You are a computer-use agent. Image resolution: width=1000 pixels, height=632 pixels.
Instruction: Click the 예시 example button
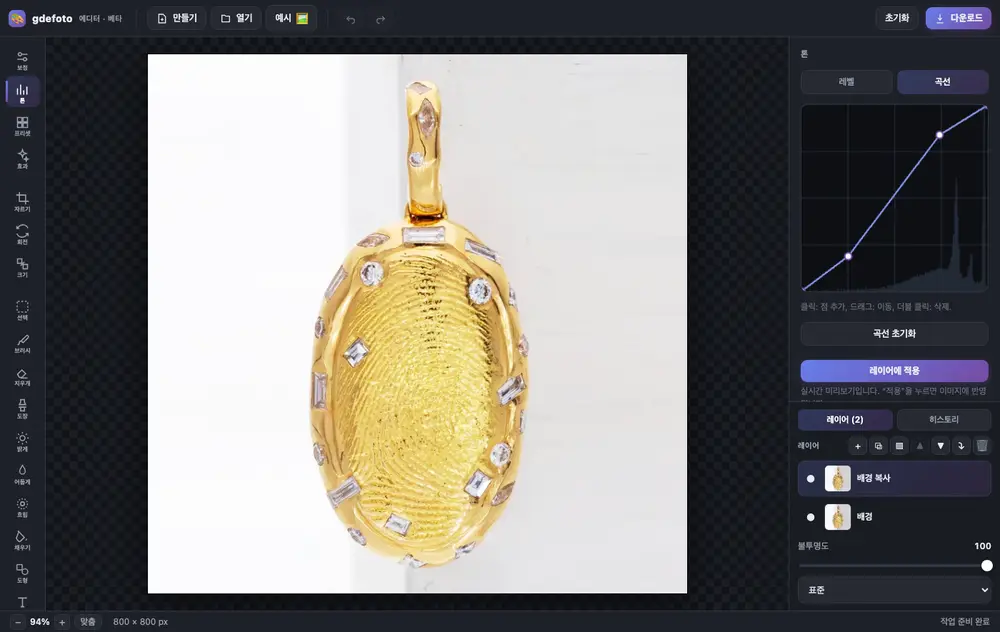click(x=291, y=18)
